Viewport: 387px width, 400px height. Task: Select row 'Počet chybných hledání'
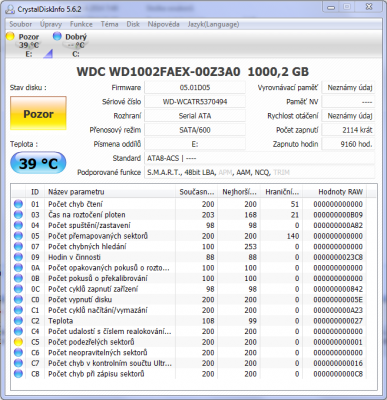click(x=189, y=247)
